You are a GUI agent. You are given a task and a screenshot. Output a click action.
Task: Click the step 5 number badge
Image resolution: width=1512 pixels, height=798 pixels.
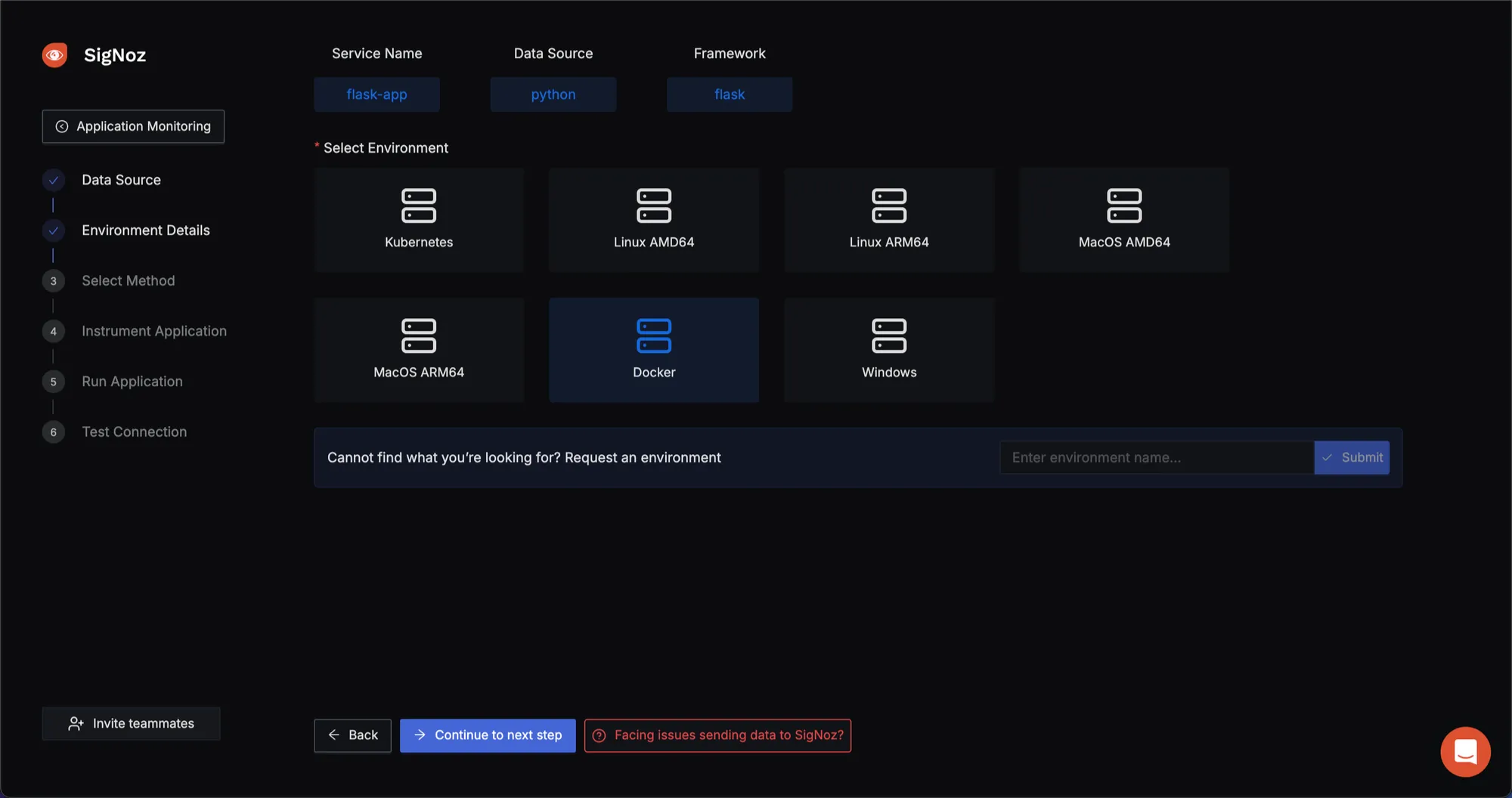[53, 382]
